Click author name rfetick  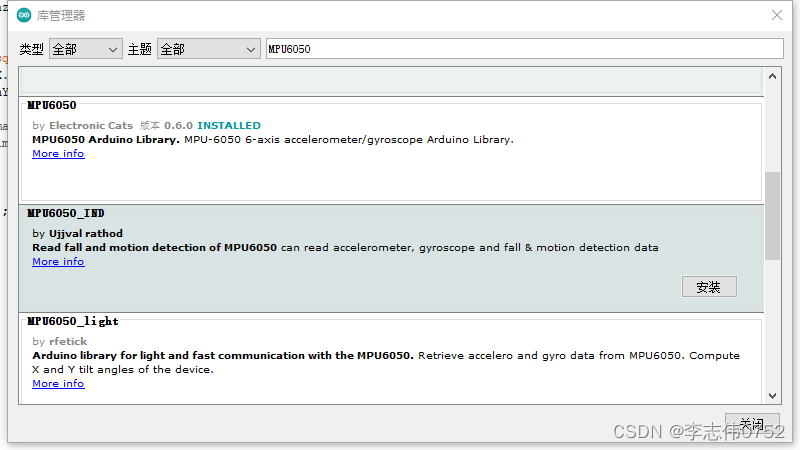[68, 341]
